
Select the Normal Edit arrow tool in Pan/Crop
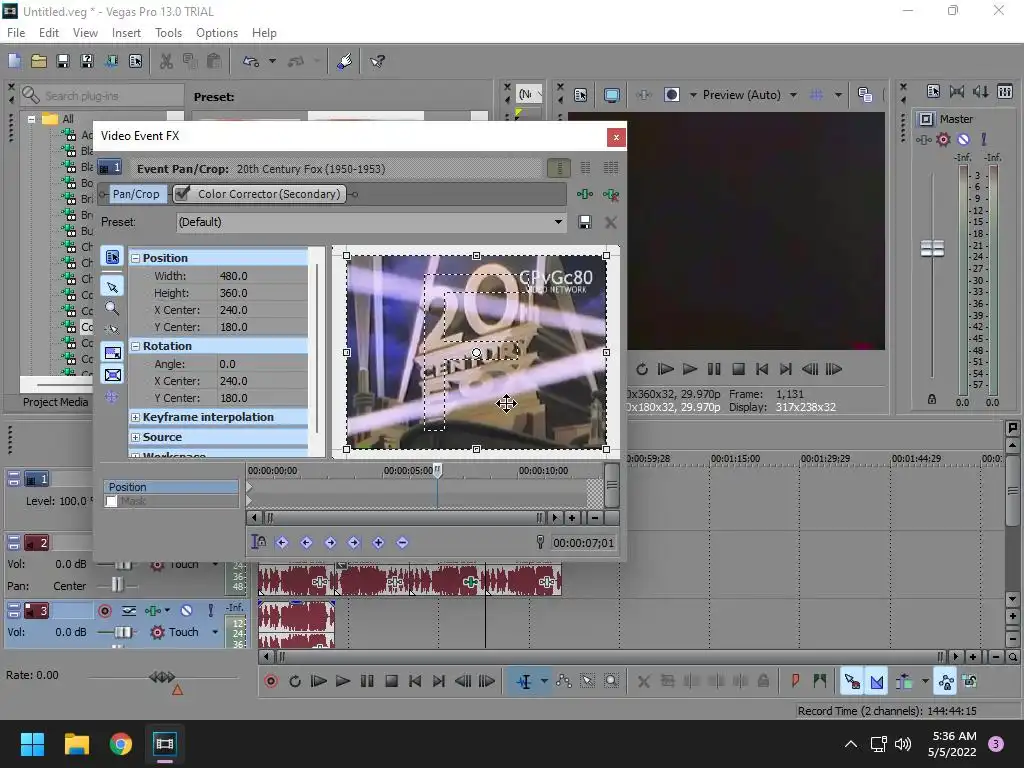(x=112, y=287)
